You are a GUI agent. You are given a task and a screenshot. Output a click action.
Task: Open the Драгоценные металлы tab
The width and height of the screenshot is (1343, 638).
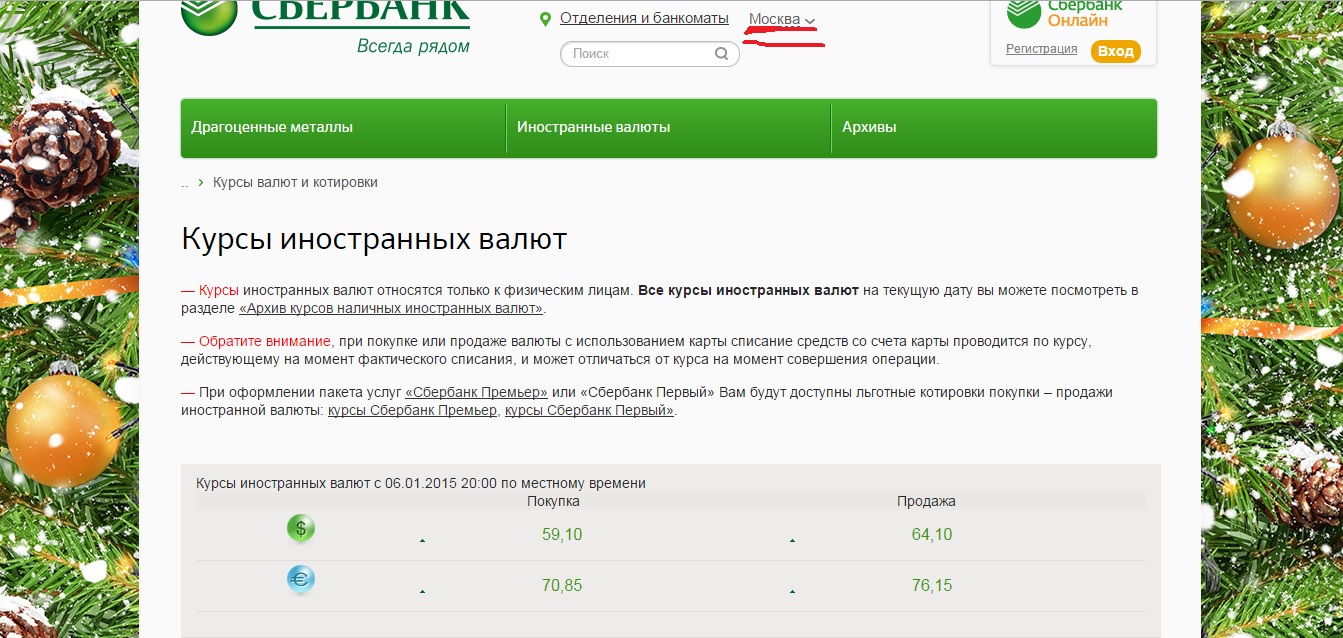pos(343,128)
